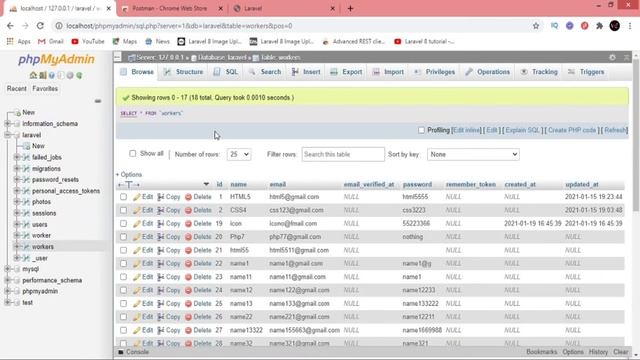Go back in browser history
This screenshot has width=640, height=360.
pyautogui.click(x=10, y=26)
